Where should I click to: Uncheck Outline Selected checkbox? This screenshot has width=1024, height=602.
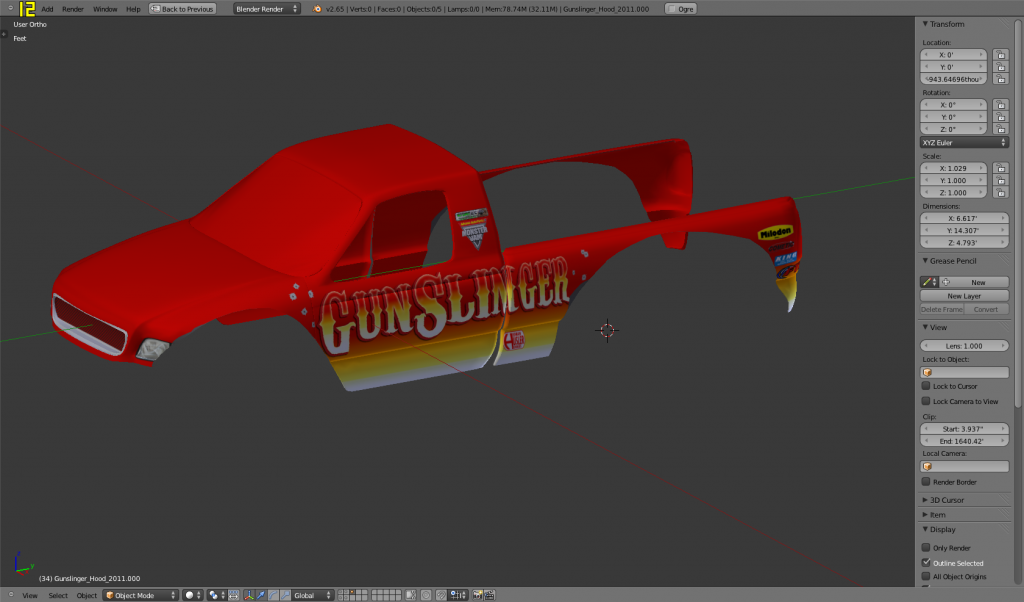pyautogui.click(x=925, y=562)
